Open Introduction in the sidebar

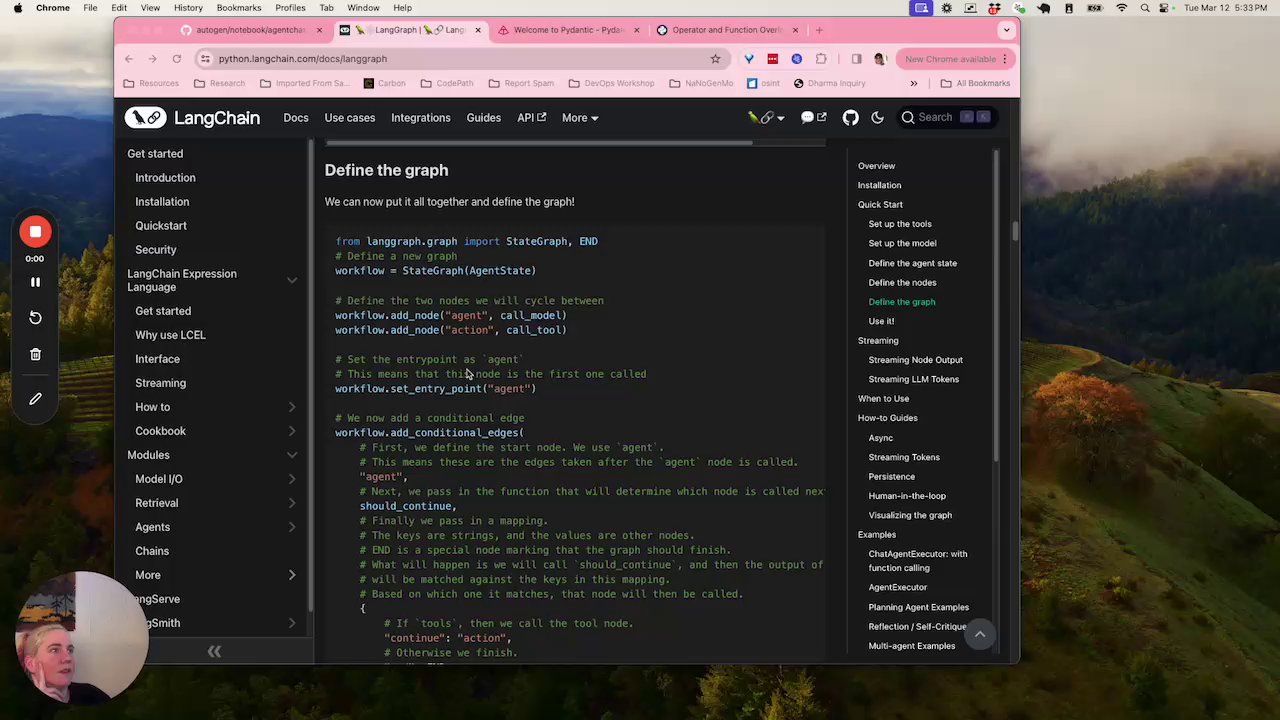pyautogui.click(x=165, y=178)
